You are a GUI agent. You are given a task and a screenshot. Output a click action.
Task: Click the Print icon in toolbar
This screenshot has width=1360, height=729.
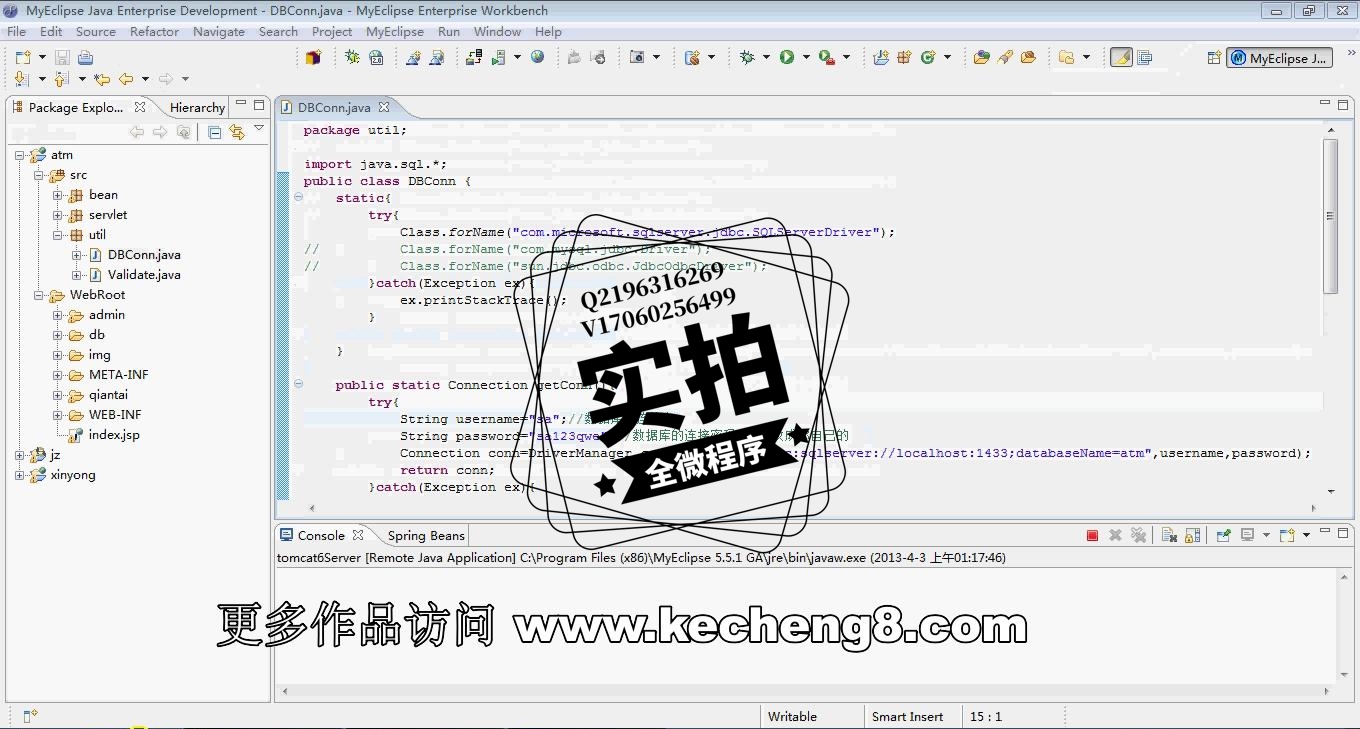click(85, 58)
